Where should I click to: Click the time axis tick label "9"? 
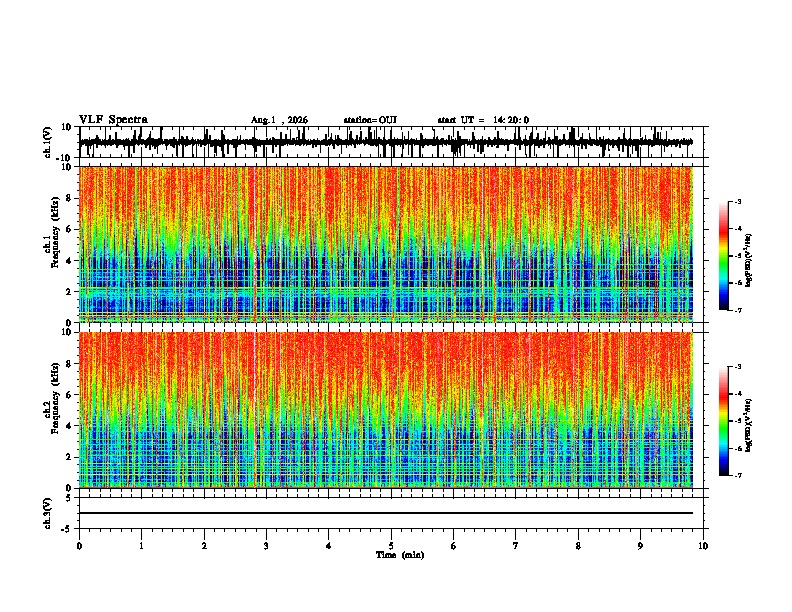640,546
